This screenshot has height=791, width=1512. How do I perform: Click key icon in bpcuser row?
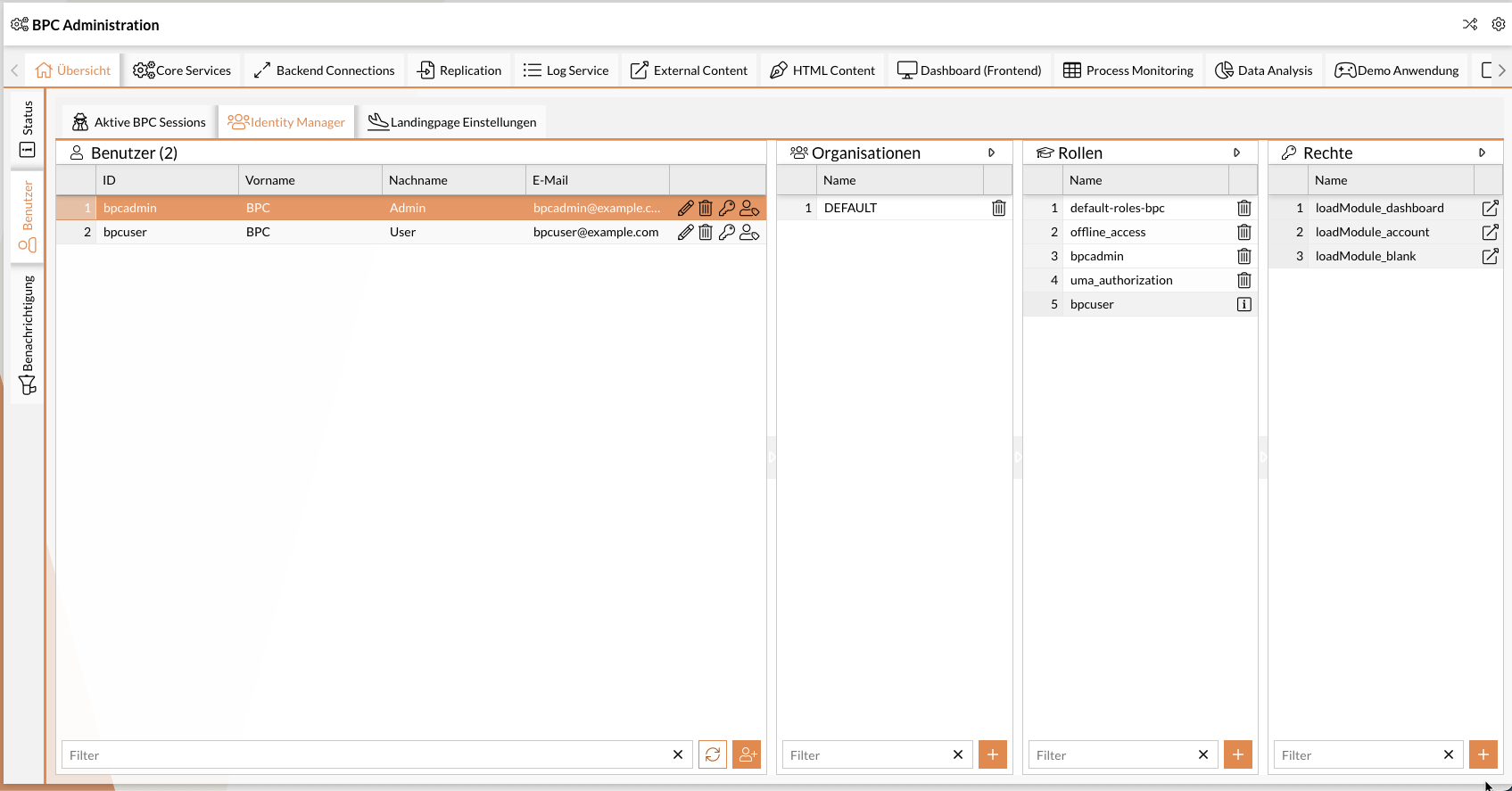[727, 232]
